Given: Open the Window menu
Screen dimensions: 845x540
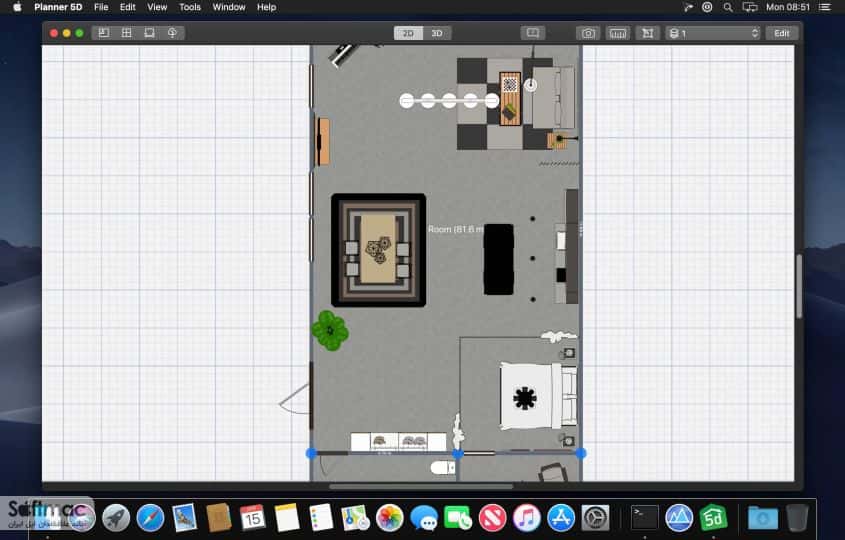Looking at the screenshot, I should coord(229,7).
